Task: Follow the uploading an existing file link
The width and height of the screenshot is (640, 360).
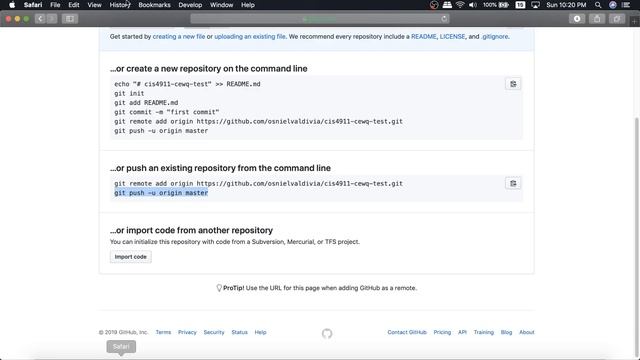Action: [250, 36]
